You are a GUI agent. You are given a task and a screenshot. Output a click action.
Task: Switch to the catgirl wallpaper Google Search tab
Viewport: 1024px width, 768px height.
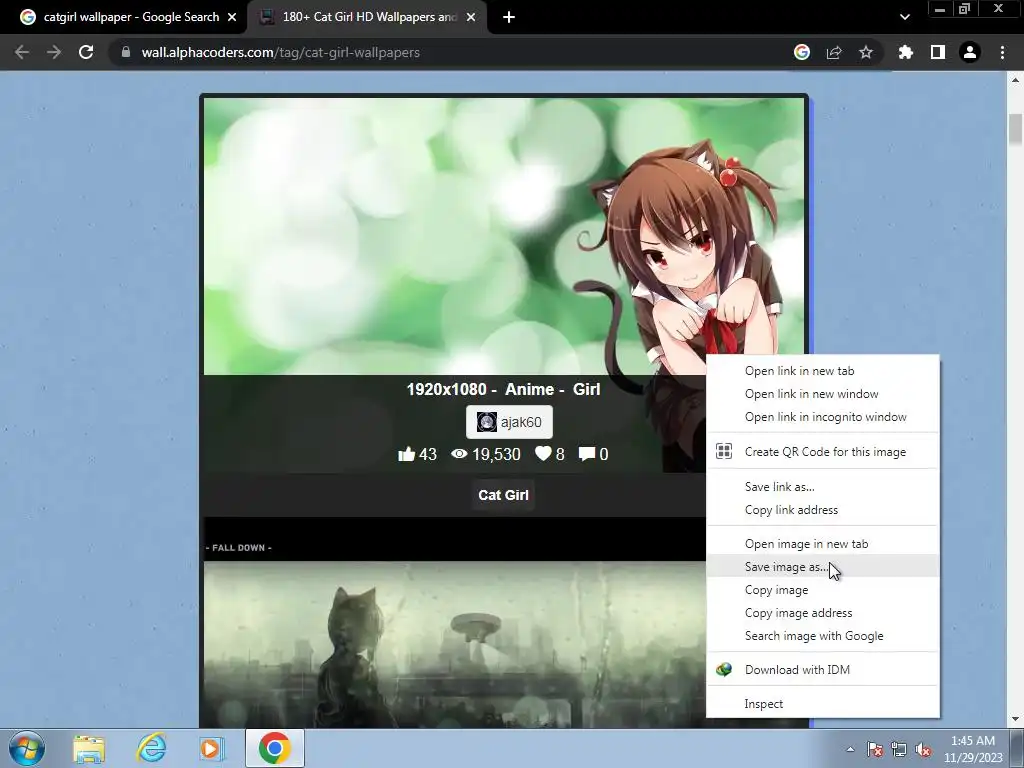pos(129,17)
